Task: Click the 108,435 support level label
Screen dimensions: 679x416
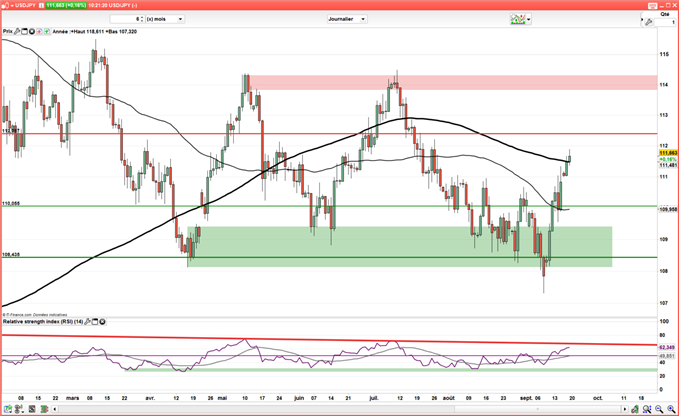Action: tap(11, 255)
